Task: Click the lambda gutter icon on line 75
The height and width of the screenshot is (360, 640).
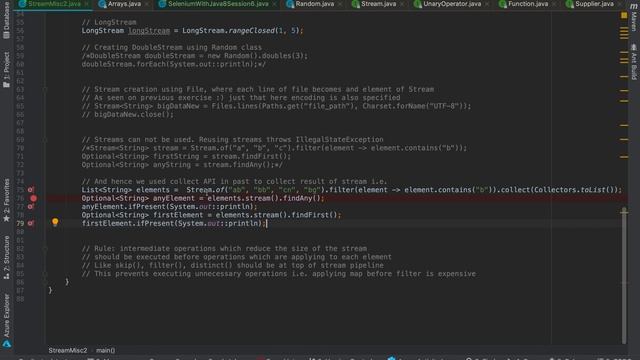Action: (x=31, y=190)
